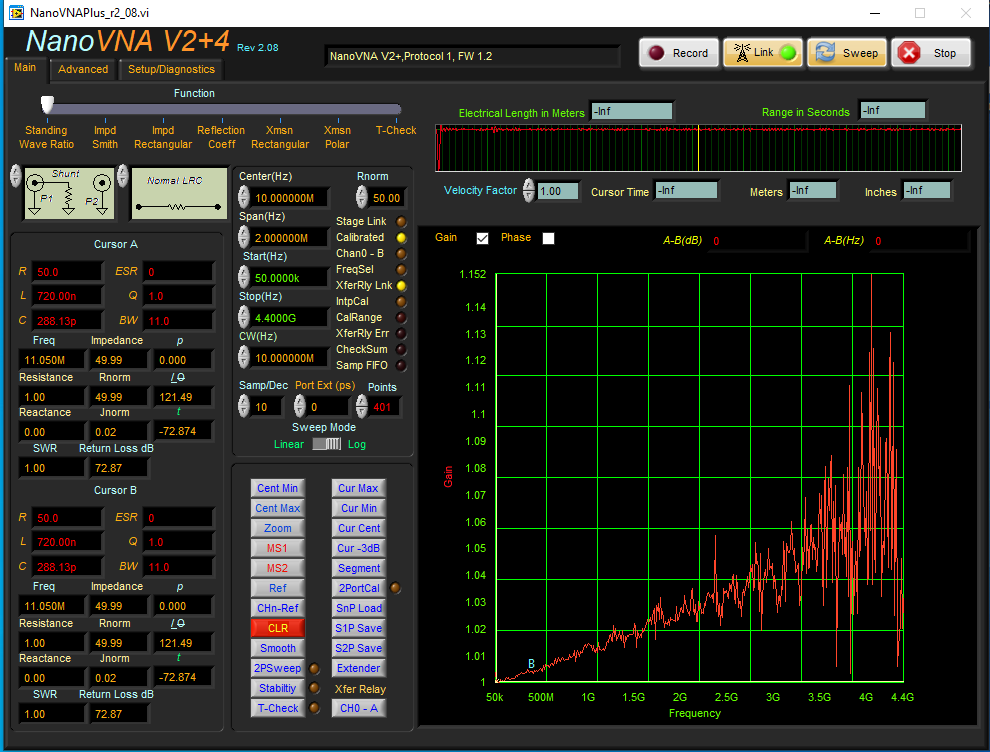990x752 pixels.
Task: Click the Velocity Factor 1.00 field
Action: [558, 191]
